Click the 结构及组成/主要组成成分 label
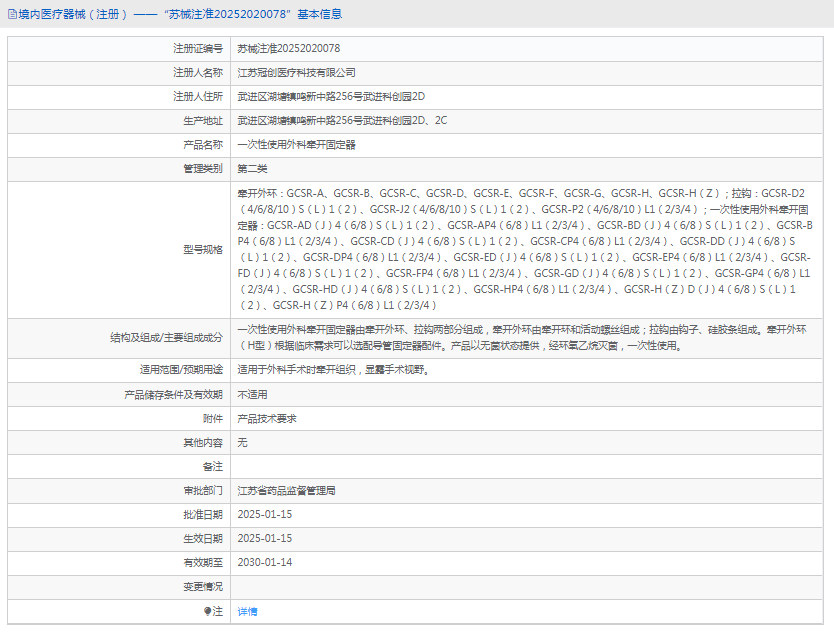The image size is (834, 633). click(x=166, y=338)
